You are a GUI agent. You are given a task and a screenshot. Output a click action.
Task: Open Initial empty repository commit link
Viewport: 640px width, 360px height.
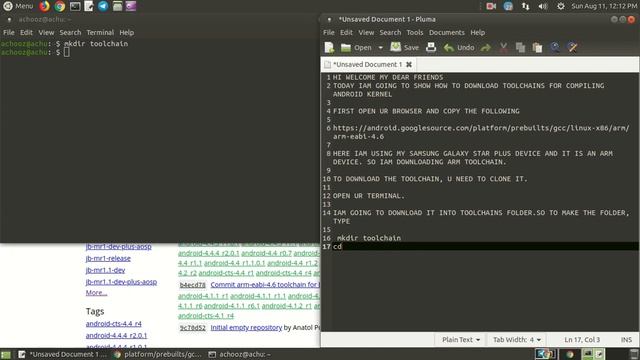pyautogui.click(x=246, y=327)
